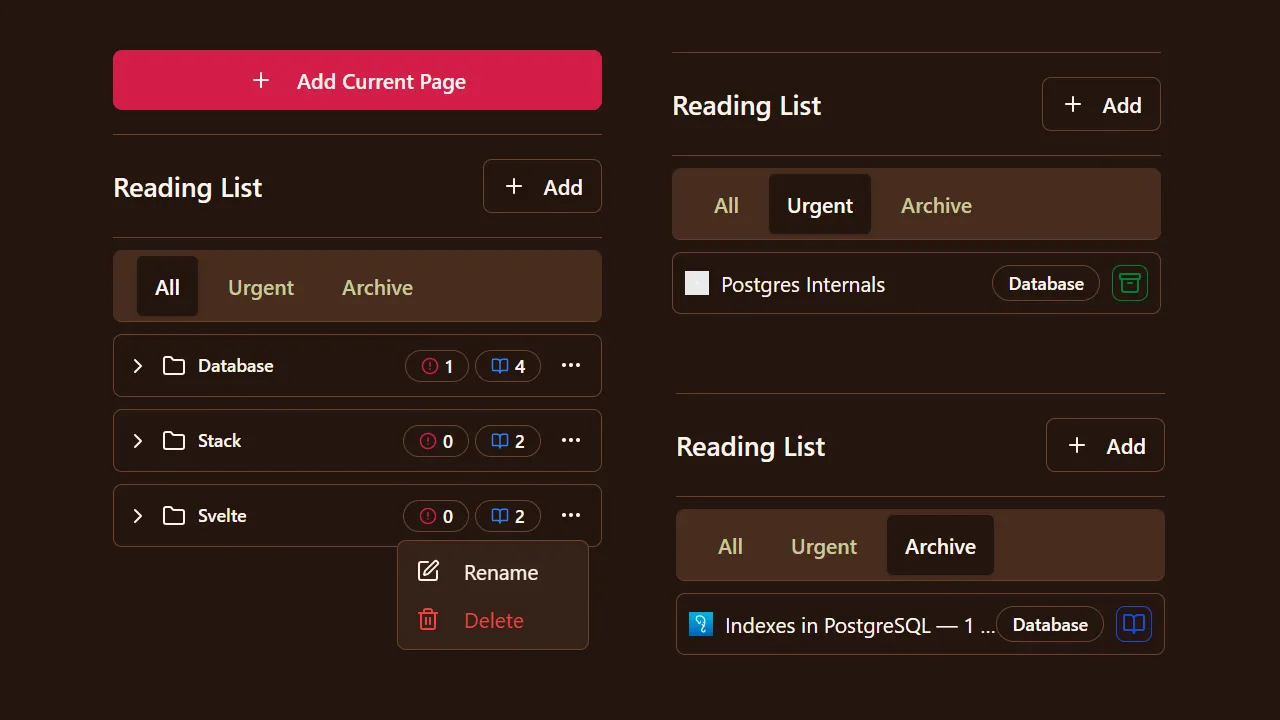Click Add beside the Reading List above Postgres Internals
Viewport: 1280px width, 720px height.
pyautogui.click(x=1101, y=104)
